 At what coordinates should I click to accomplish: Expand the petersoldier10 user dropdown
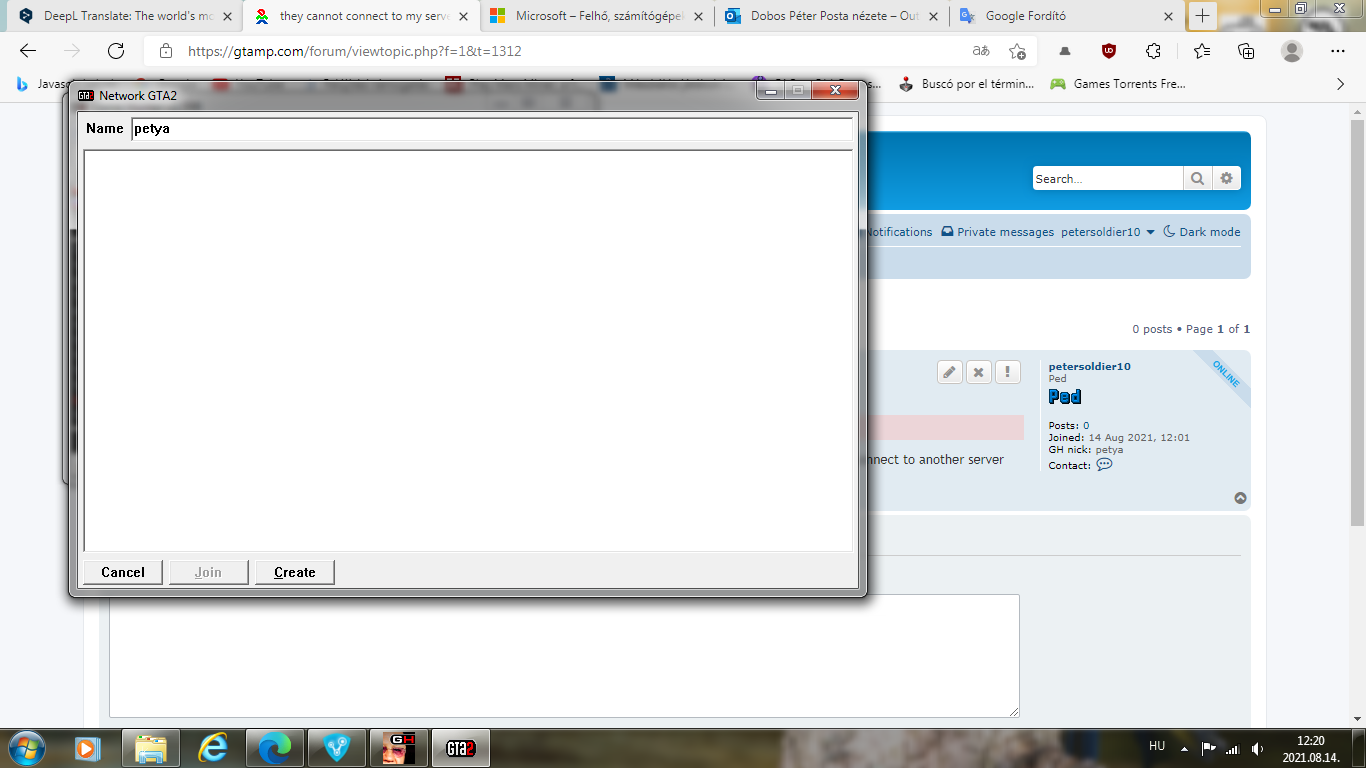(1107, 232)
